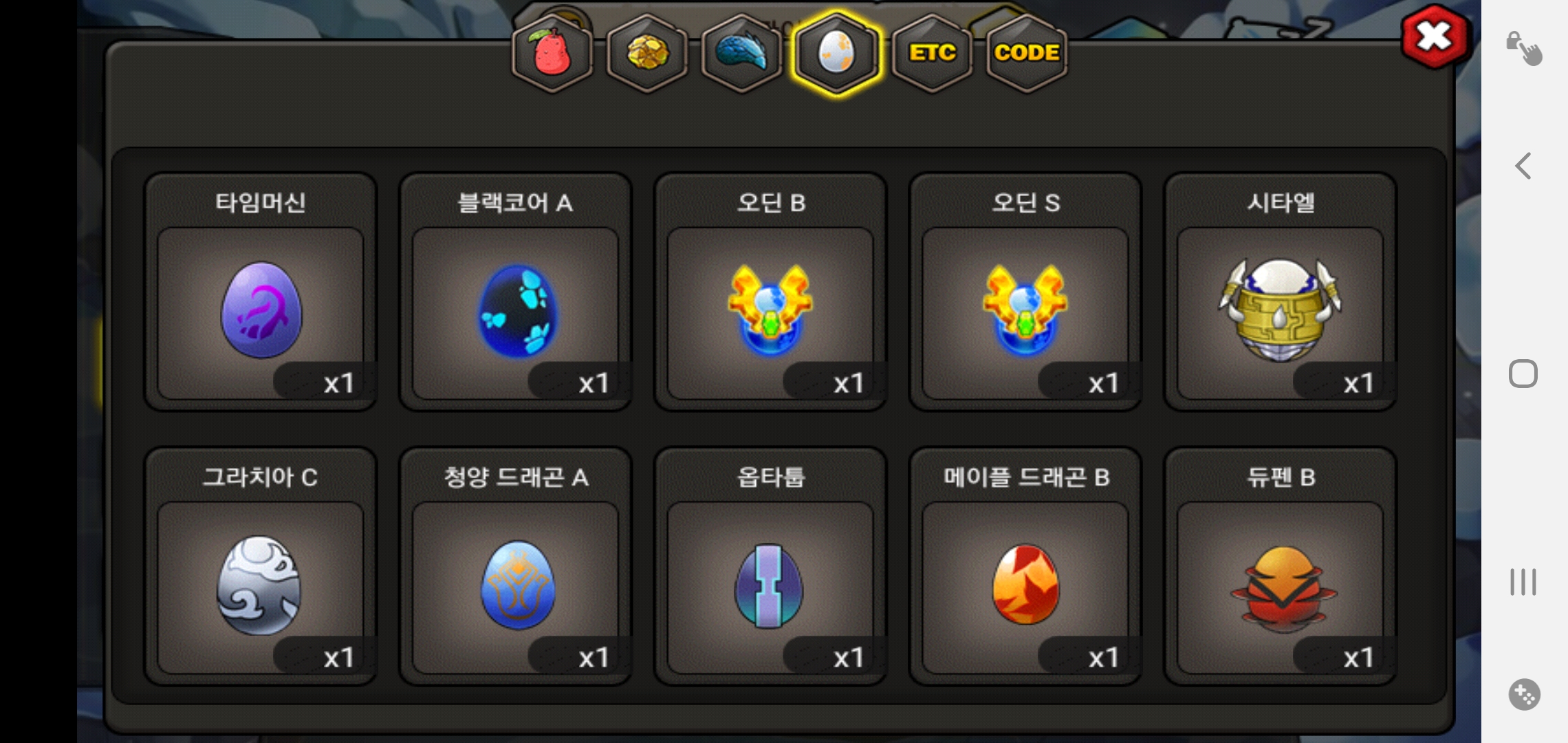The height and width of the screenshot is (743, 1568).
Task: Select the 메이플 드래곤 B egg
Action: 1025,566
